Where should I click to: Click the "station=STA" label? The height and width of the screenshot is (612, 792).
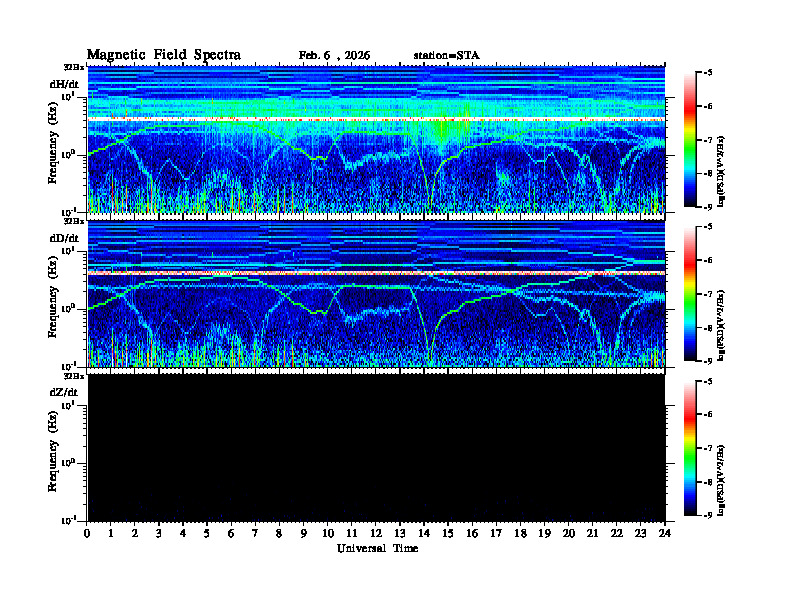[446, 55]
